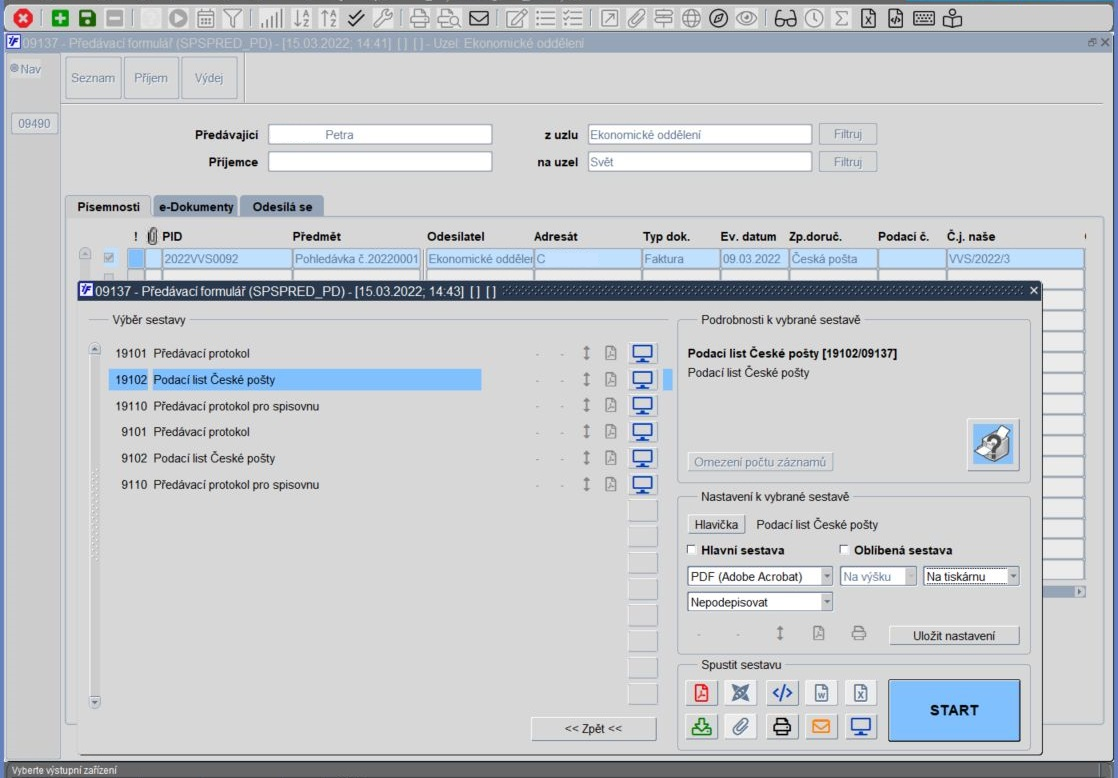The image size is (1118, 778).
Task: Open the Odesílá se tab
Action: click(x=282, y=207)
